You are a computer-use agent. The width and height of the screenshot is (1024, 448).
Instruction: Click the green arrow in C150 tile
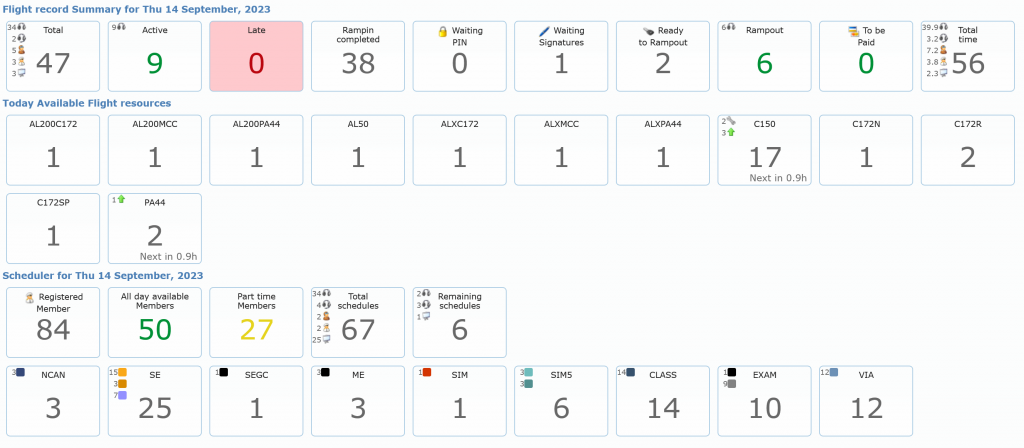[x=731, y=132]
